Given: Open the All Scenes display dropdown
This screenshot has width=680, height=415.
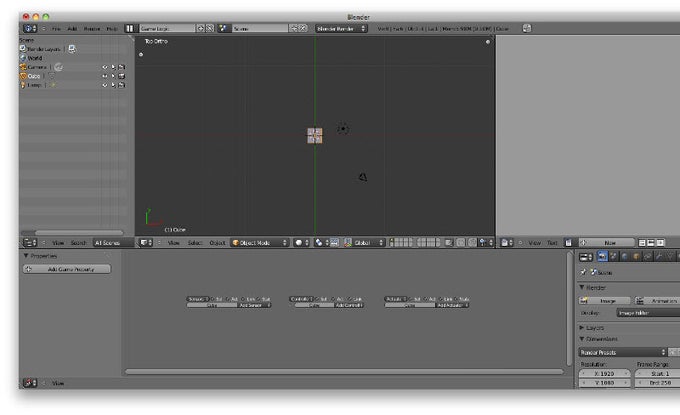Looking at the screenshot, I should 113,243.
